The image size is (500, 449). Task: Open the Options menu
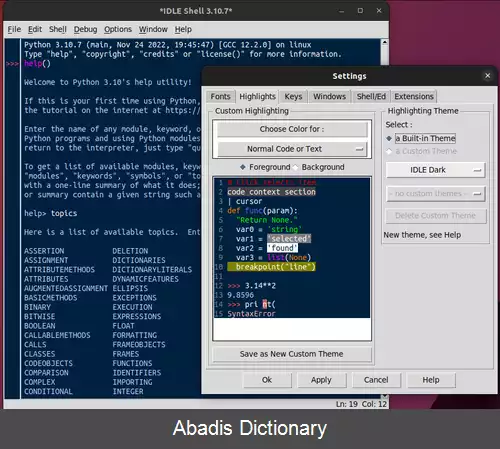[118, 29]
